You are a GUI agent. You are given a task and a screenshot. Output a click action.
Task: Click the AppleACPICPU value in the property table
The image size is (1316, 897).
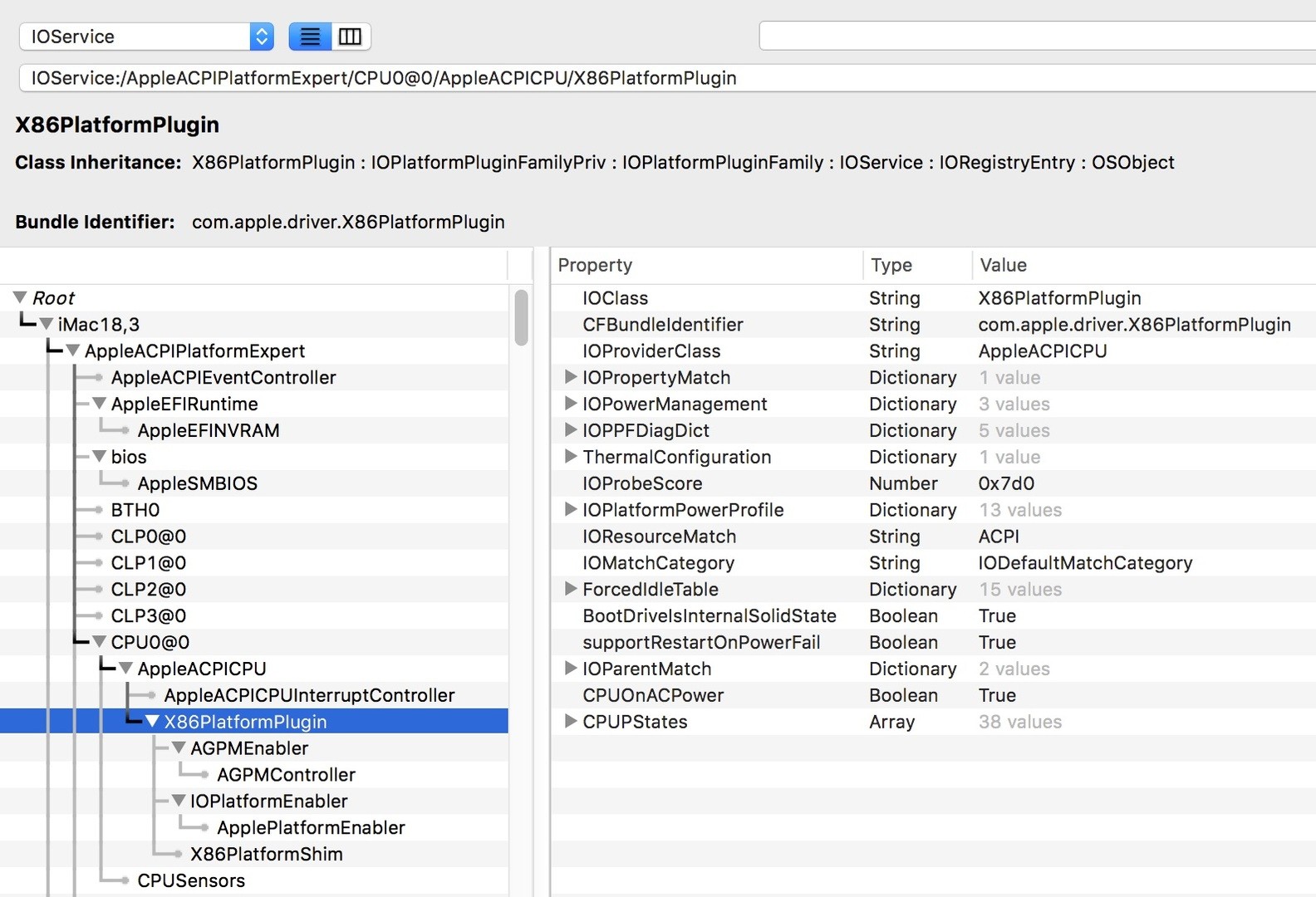[1043, 351]
